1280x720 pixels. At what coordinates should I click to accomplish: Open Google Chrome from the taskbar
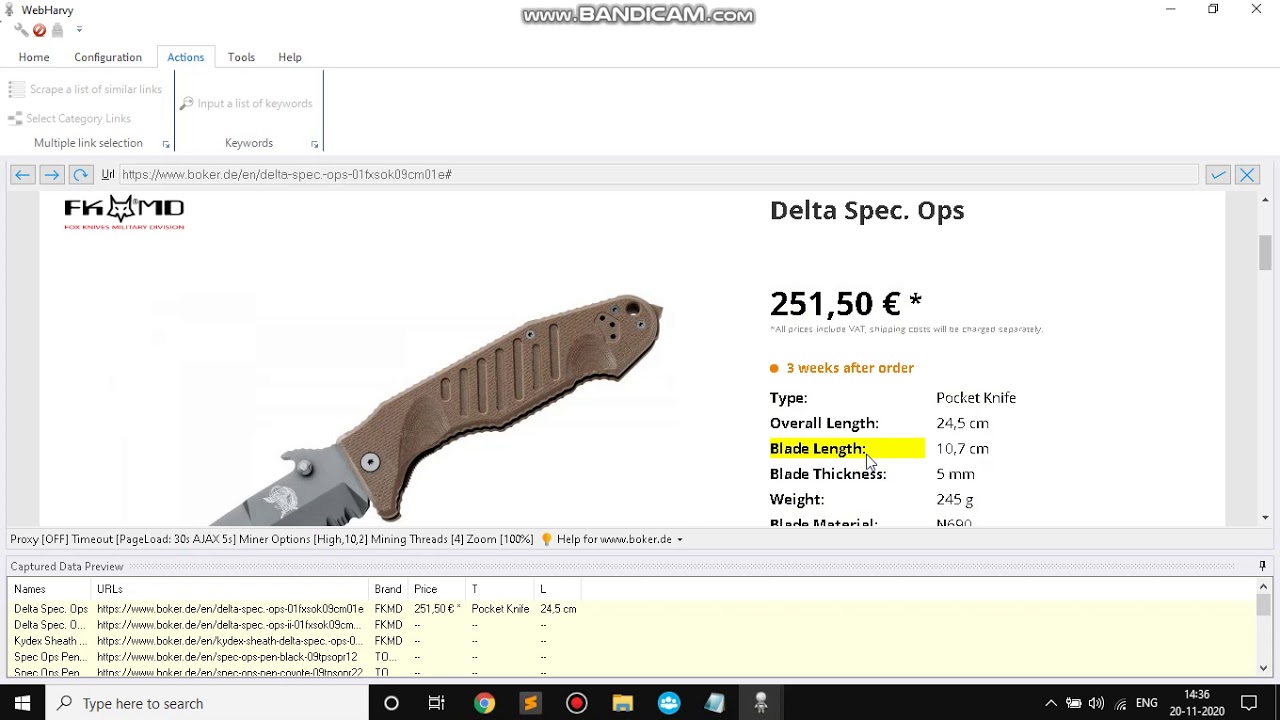coord(484,703)
